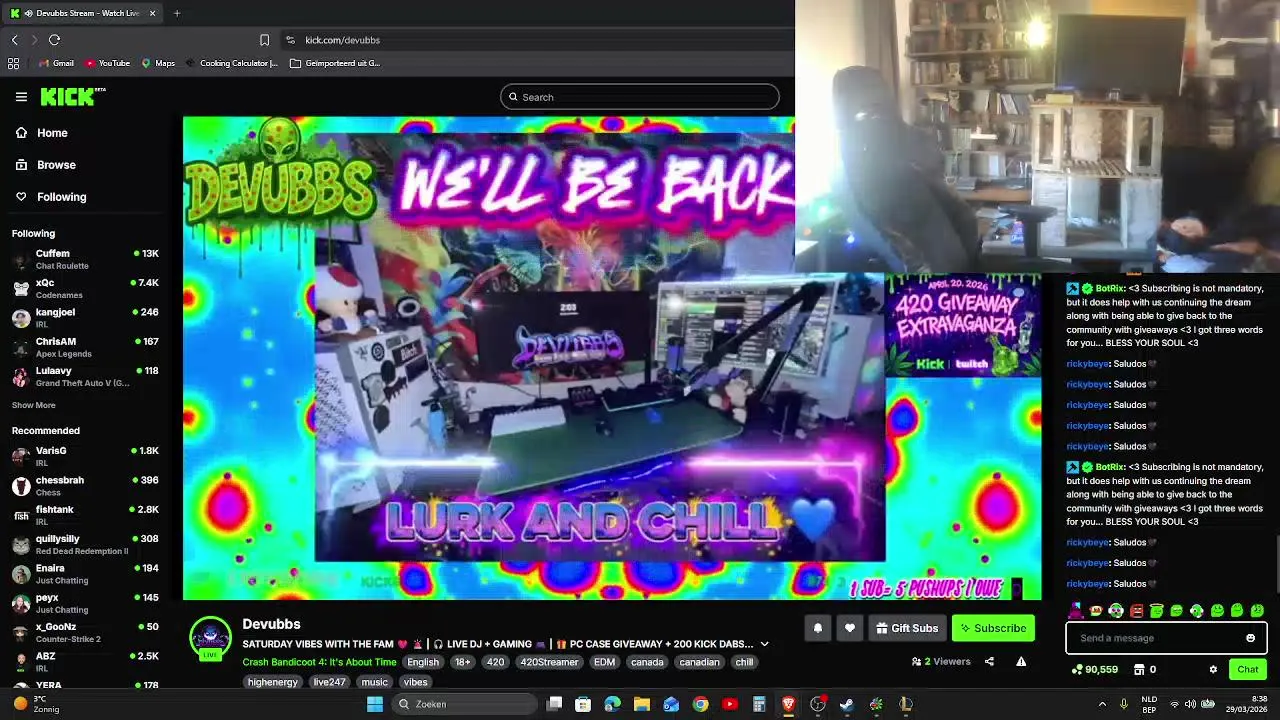Click the highenergy tag
The image size is (1280, 720).
click(273, 682)
